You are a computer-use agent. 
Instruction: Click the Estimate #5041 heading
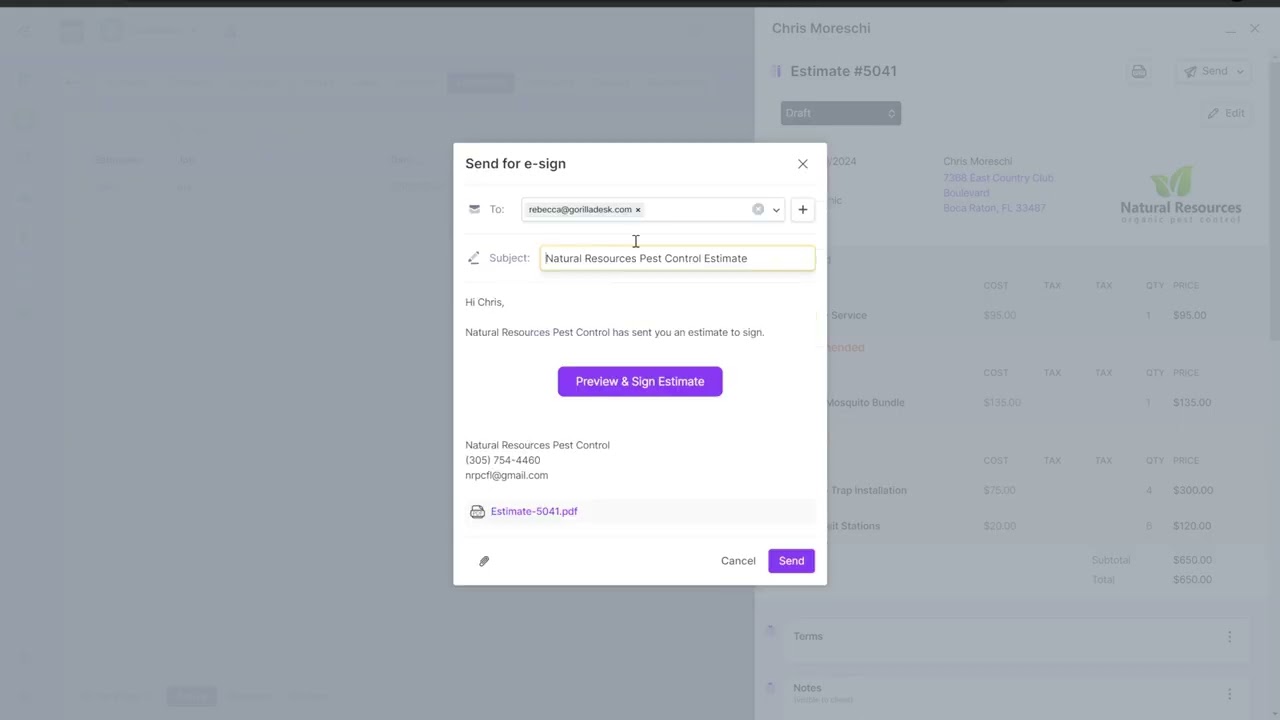[843, 71]
